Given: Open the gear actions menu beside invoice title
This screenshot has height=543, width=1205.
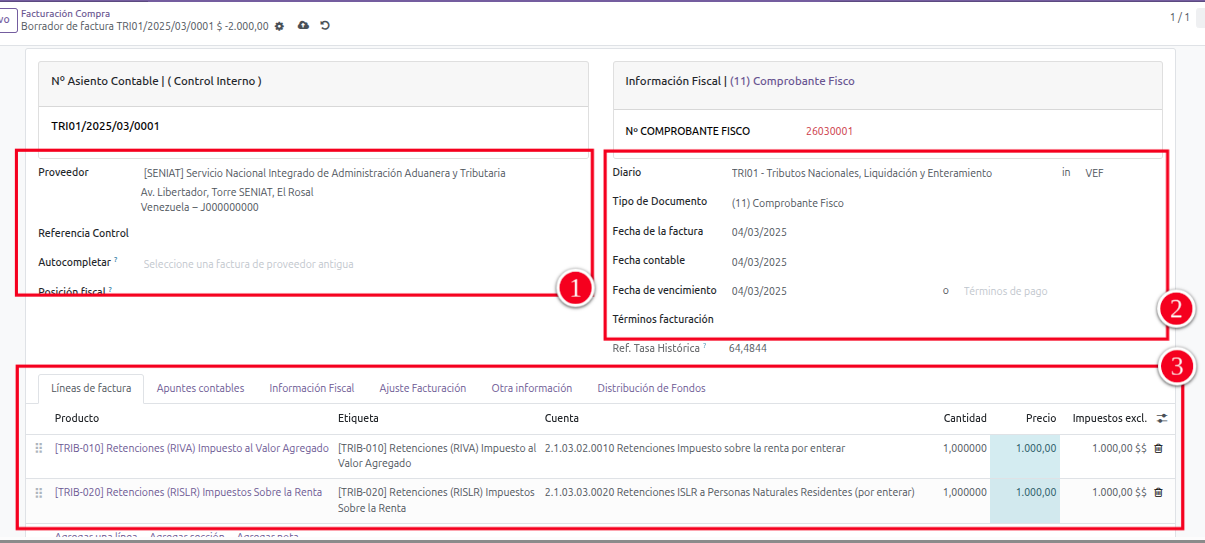Looking at the screenshot, I should click(279, 26).
